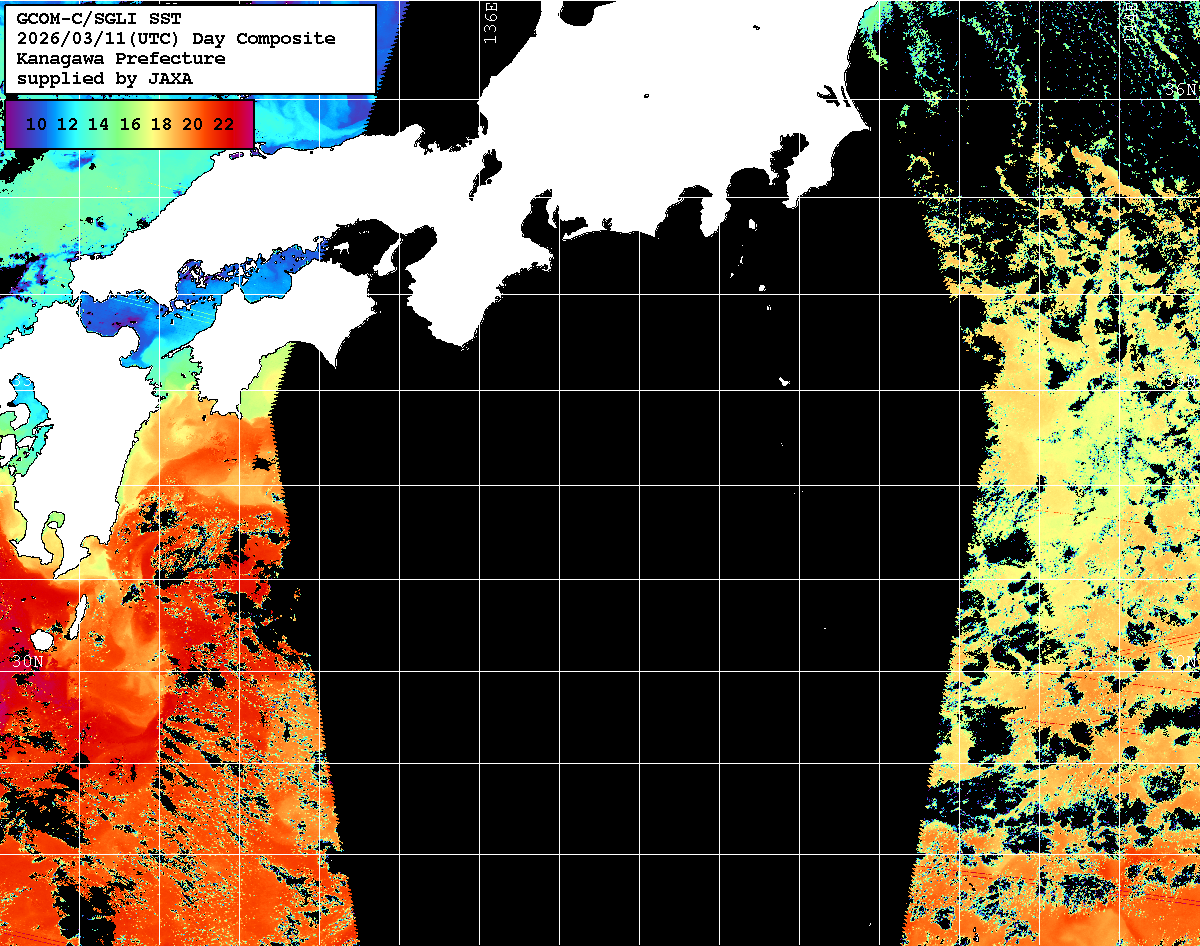
Task: Click the 18 label on the SST color bar
Action: coord(161,124)
